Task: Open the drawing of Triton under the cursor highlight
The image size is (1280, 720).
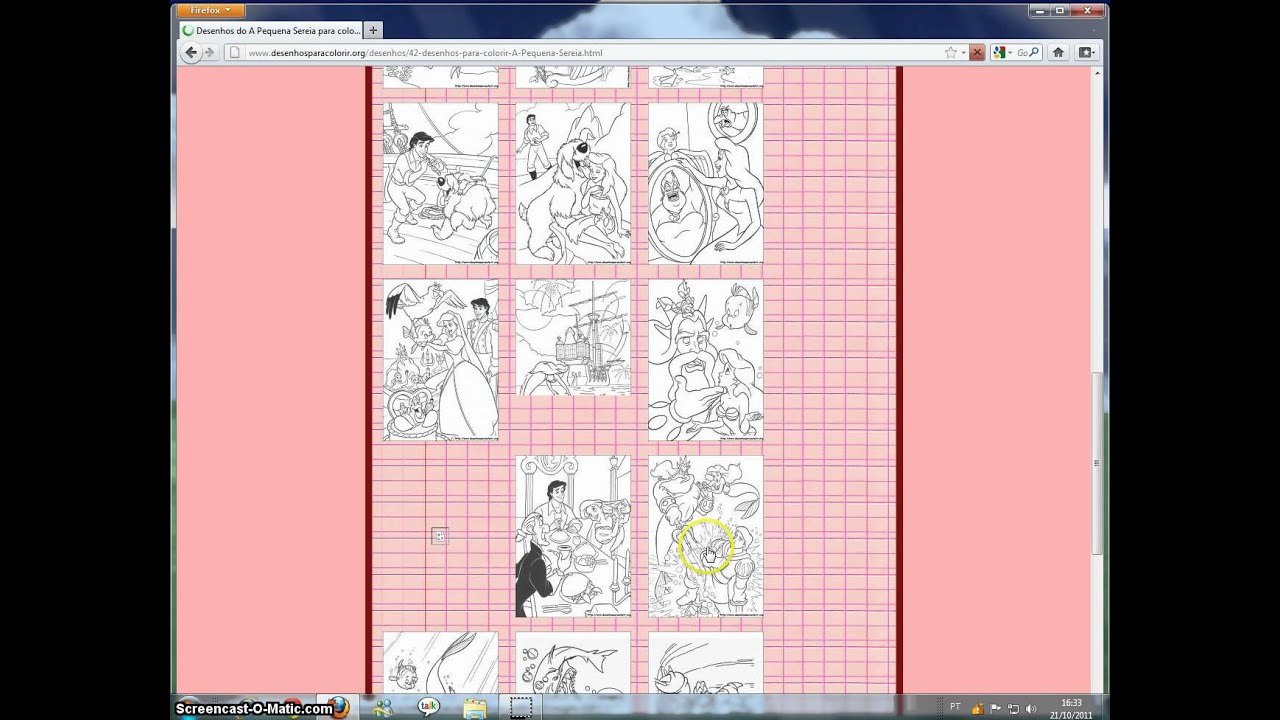Action: point(705,537)
